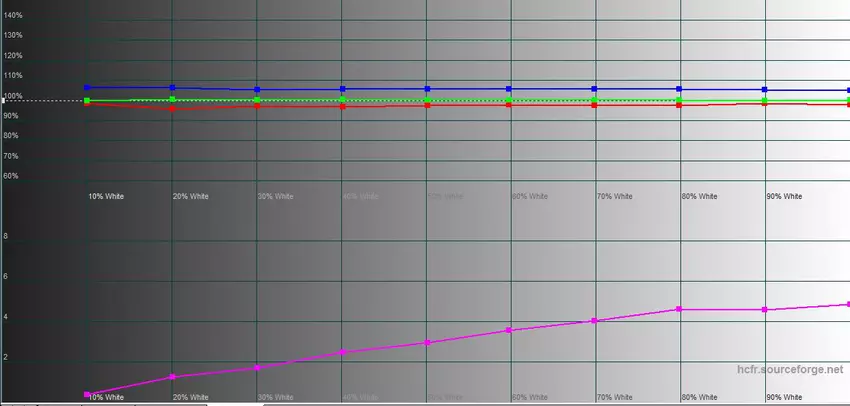Click the bottom chart's 90% White axis label
Viewport: 850px width, 406px height.
coord(785,397)
